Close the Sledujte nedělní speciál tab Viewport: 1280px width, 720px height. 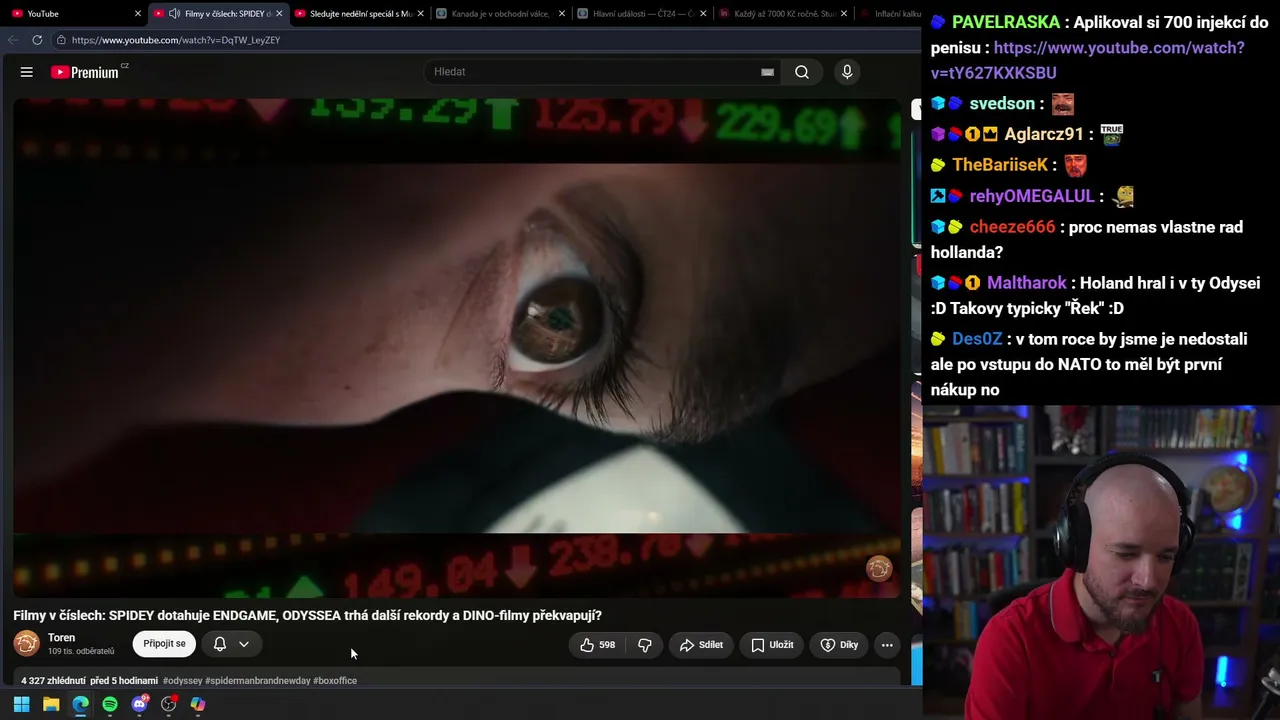coord(420,14)
